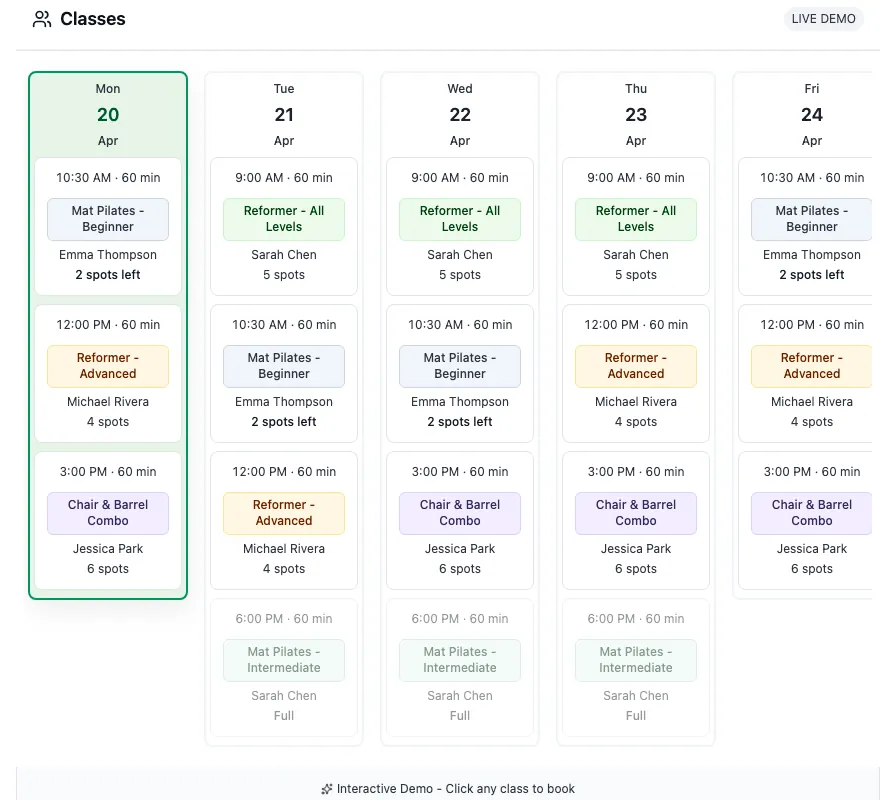Select Friday's 3:00 PM Chair & Barrel Combo
This screenshot has width=896, height=800.
pos(811,519)
